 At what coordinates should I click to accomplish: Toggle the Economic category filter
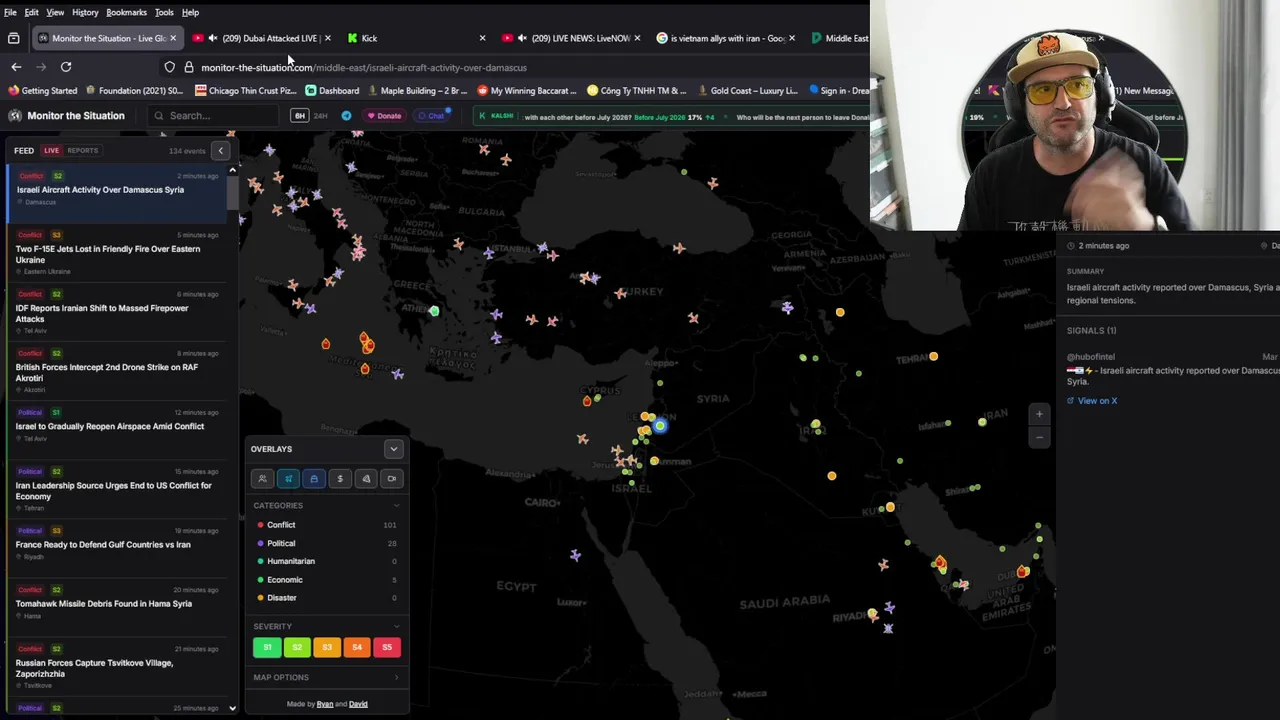[x=327, y=580]
